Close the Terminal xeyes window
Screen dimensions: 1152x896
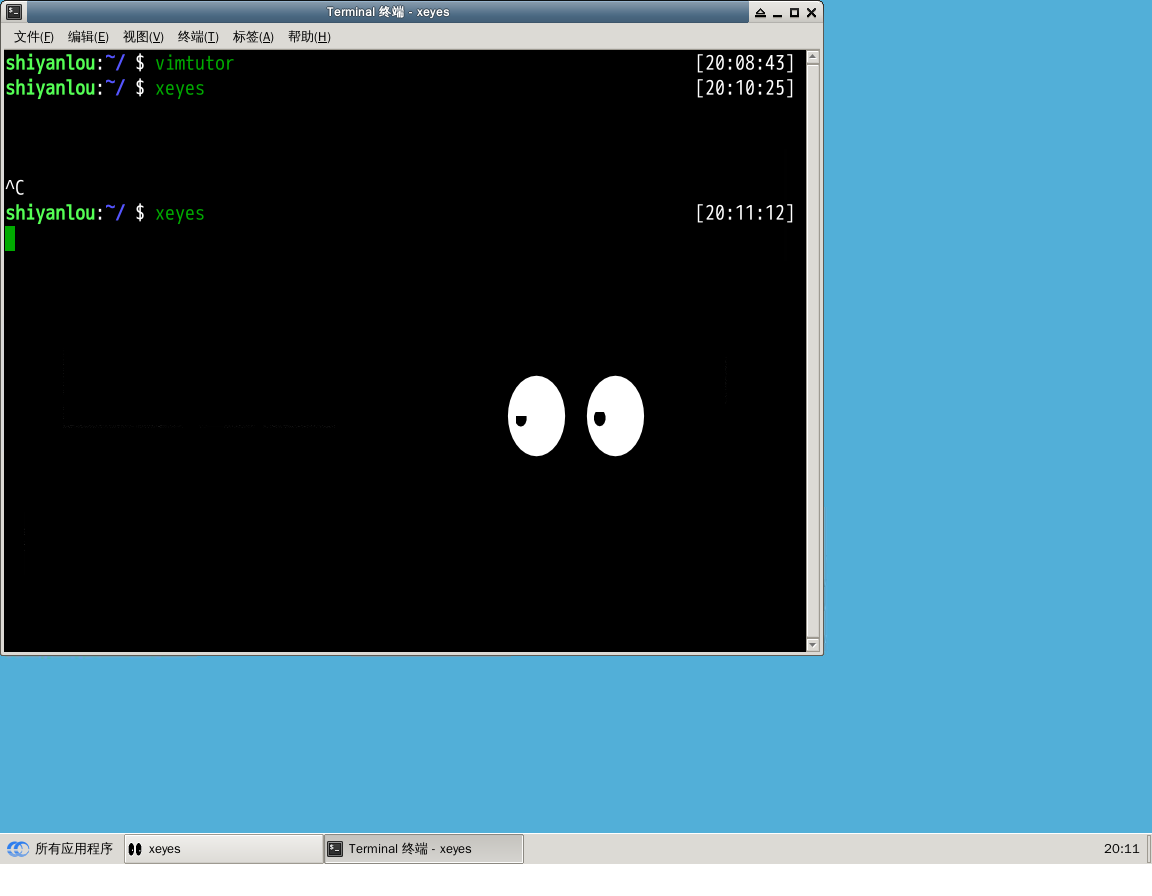[811, 13]
